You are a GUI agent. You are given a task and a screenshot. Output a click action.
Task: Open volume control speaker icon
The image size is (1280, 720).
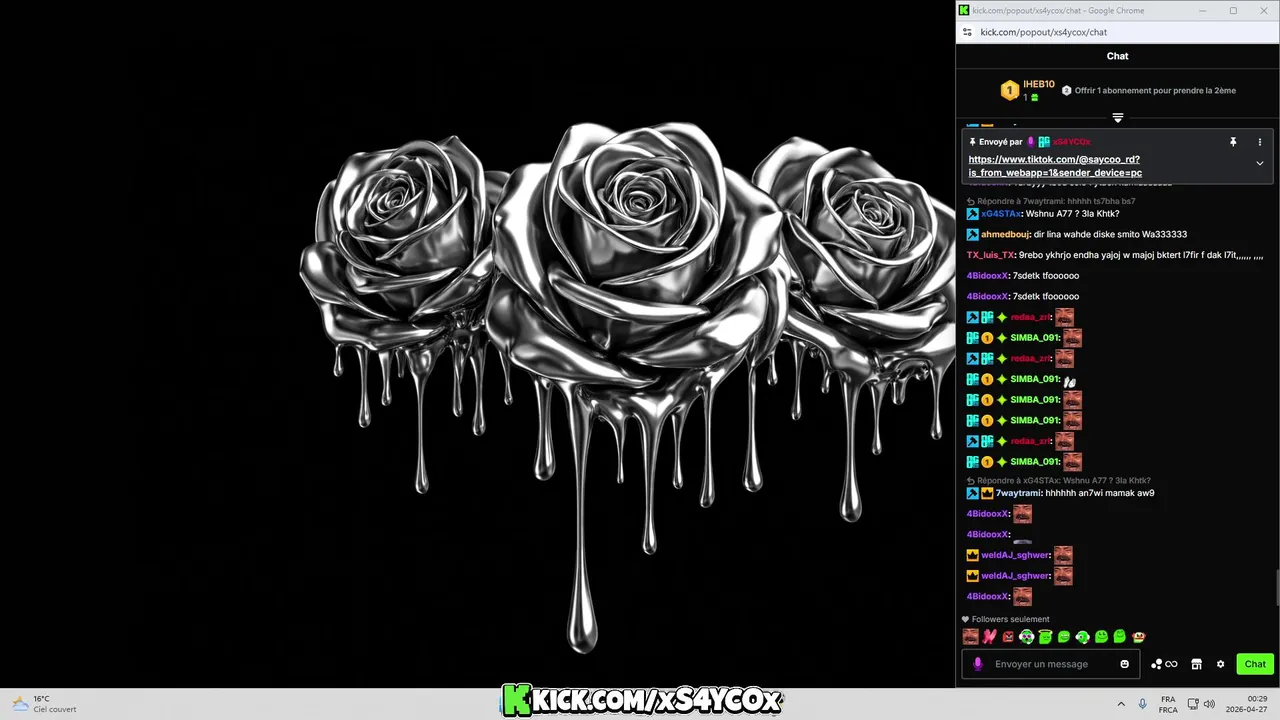tap(1209, 704)
